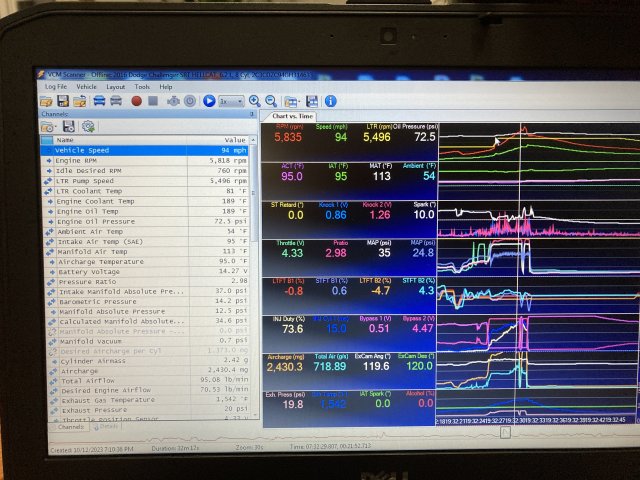Screen dimensions: 640x480
Task: Select the LTR Pump Speed channel row
Action: pyautogui.click(x=146, y=181)
